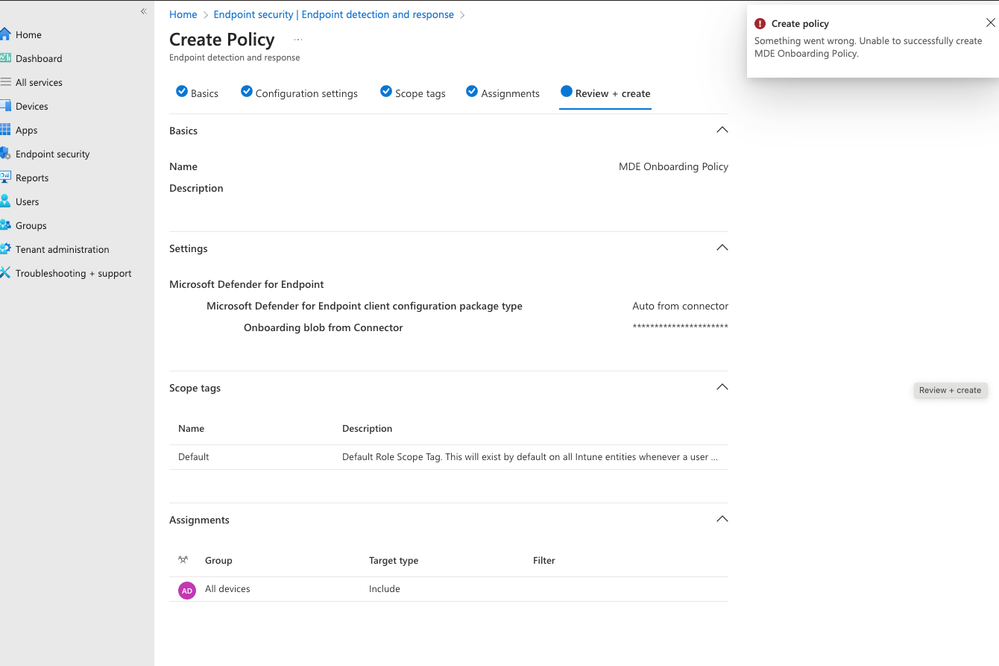
Task: Collapse the Settings section
Action: pos(722,248)
